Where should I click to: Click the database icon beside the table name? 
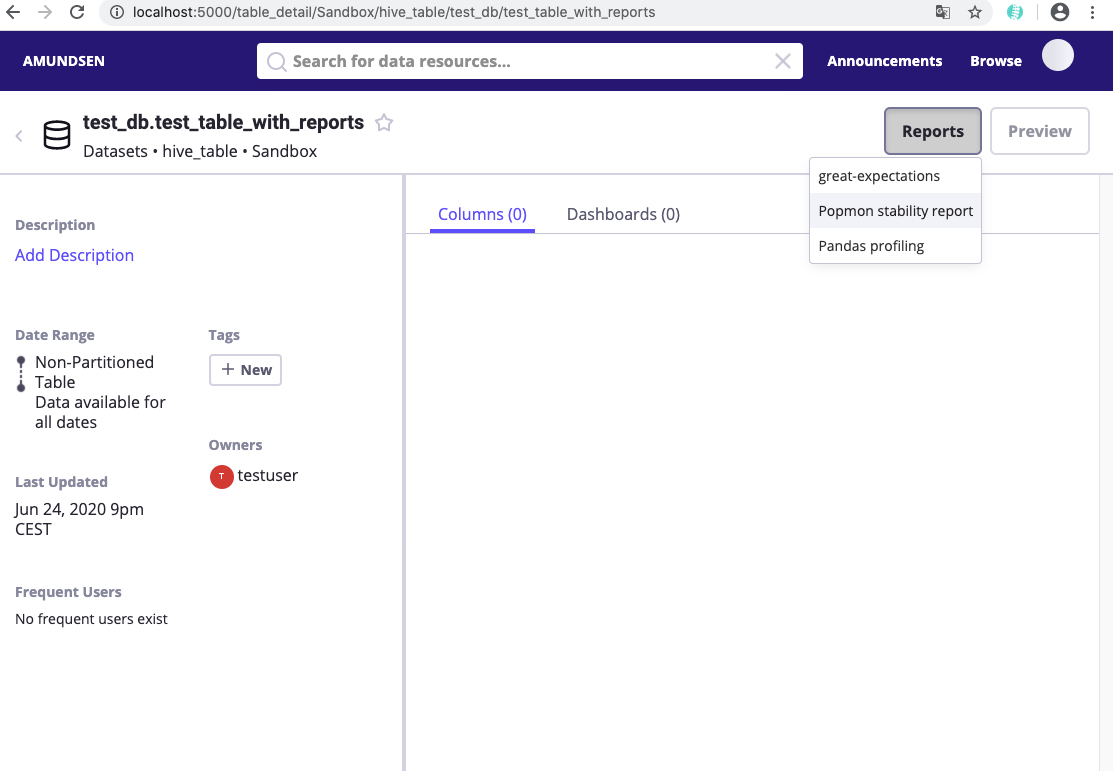(57, 134)
